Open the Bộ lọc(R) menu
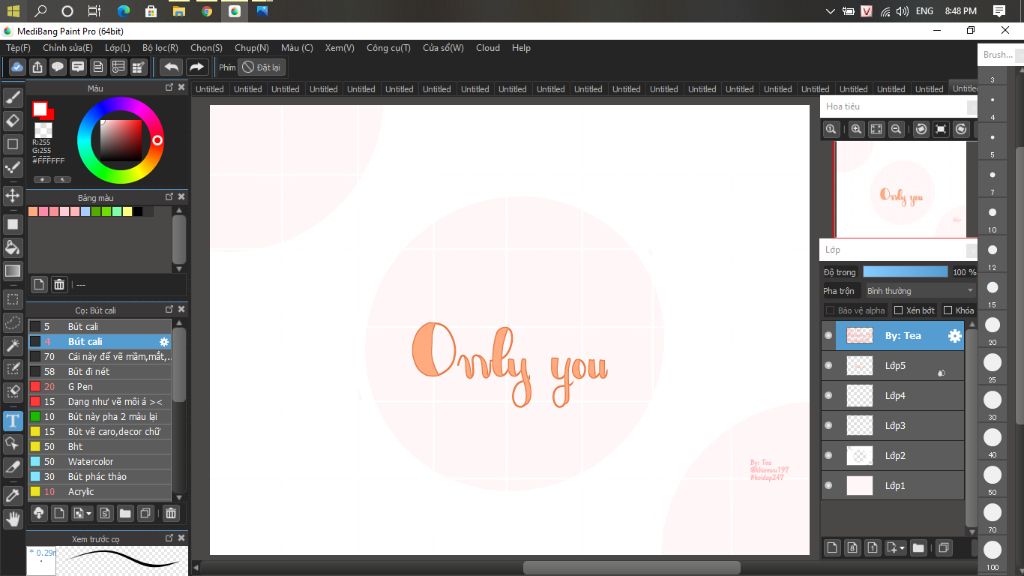The image size is (1024, 576). click(160, 48)
